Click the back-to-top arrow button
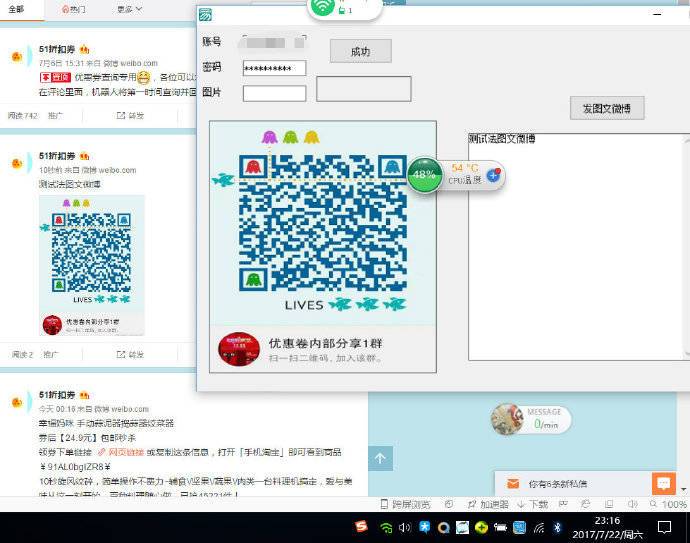The width and height of the screenshot is (690, 543). (x=380, y=458)
